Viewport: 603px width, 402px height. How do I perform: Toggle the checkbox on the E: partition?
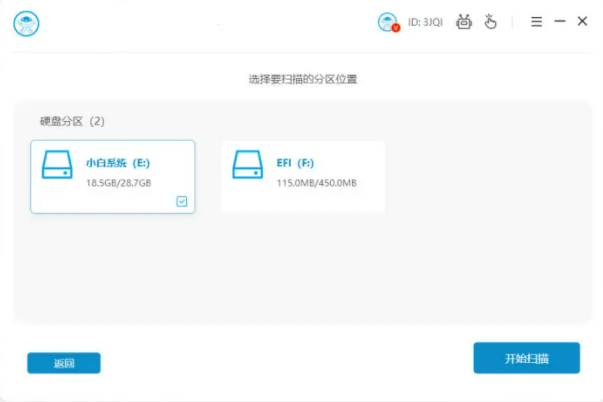(x=182, y=201)
